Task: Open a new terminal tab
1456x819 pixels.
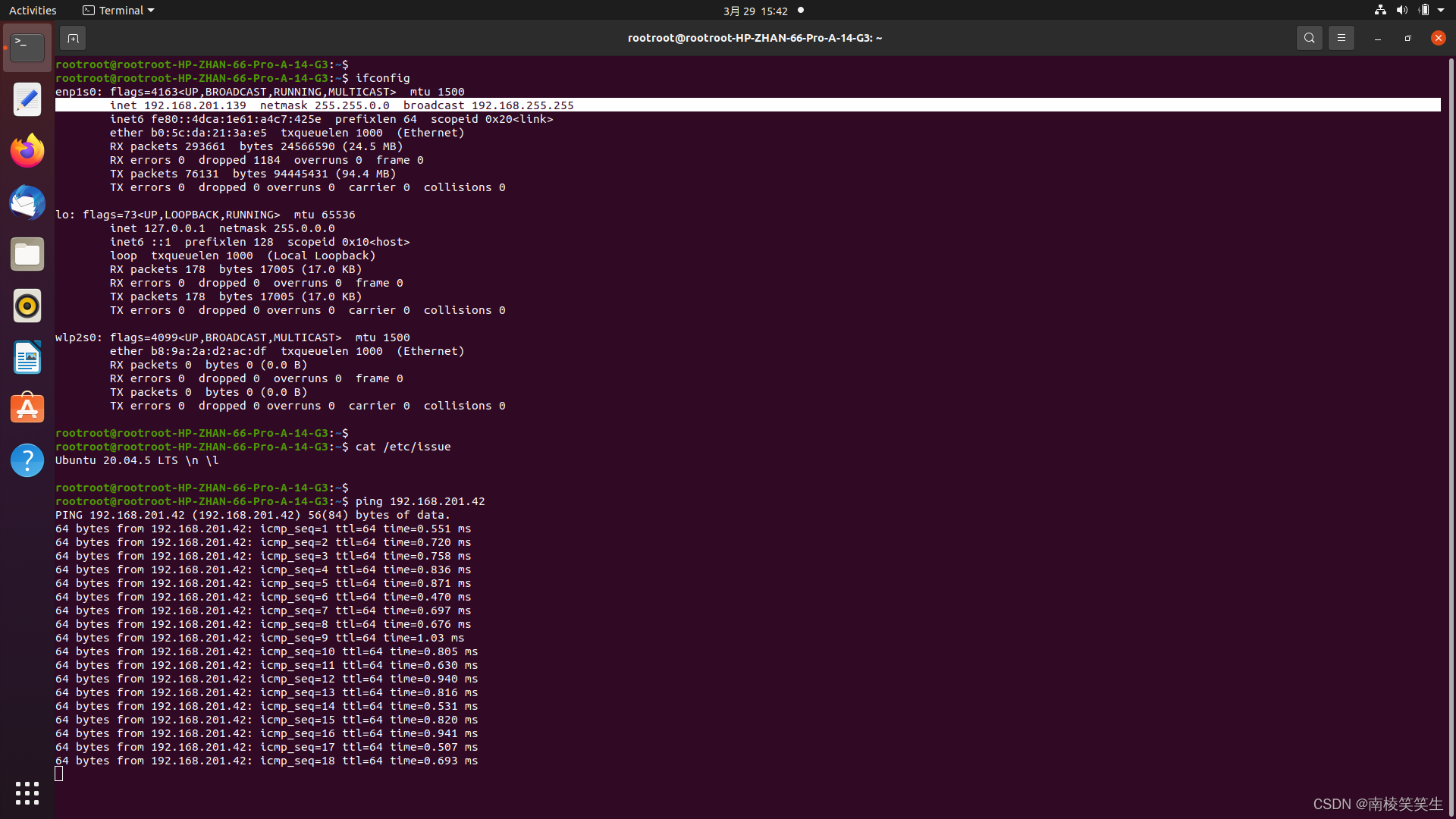Action: pos(73,38)
